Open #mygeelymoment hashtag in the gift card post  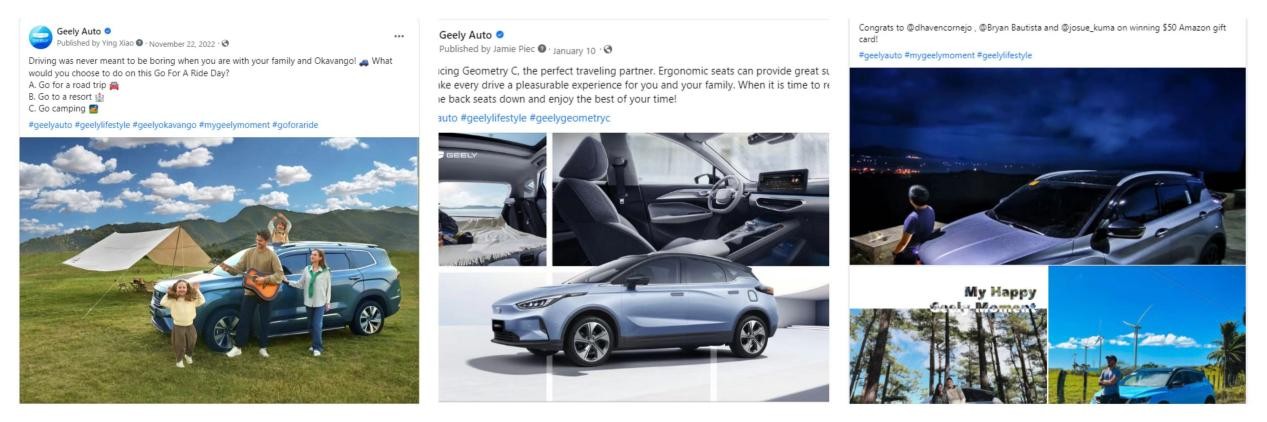pyautogui.click(x=939, y=55)
